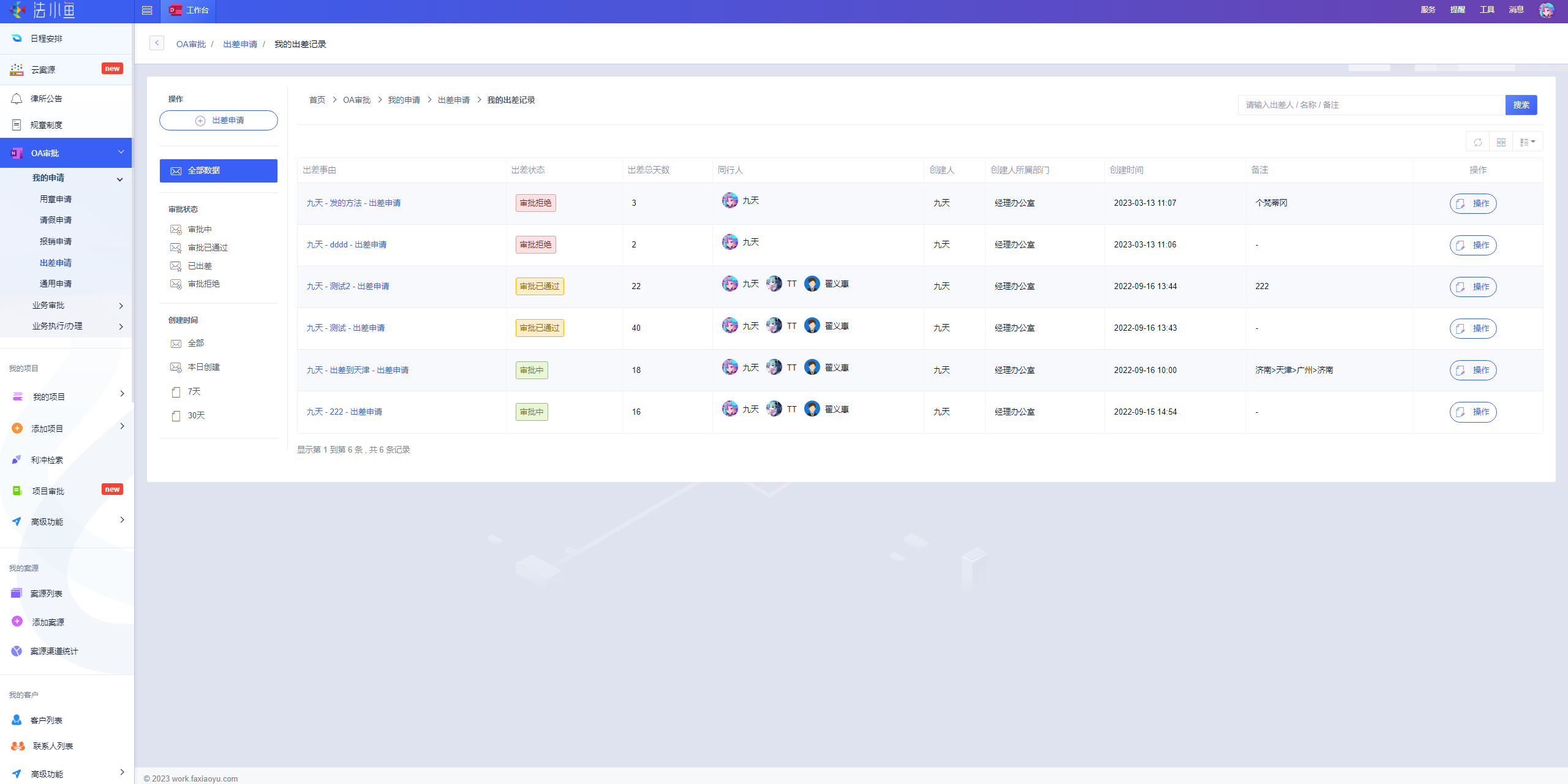This screenshot has width=1568, height=784.
Task: Select the 本日创建 time filter
Action: point(203,367)
